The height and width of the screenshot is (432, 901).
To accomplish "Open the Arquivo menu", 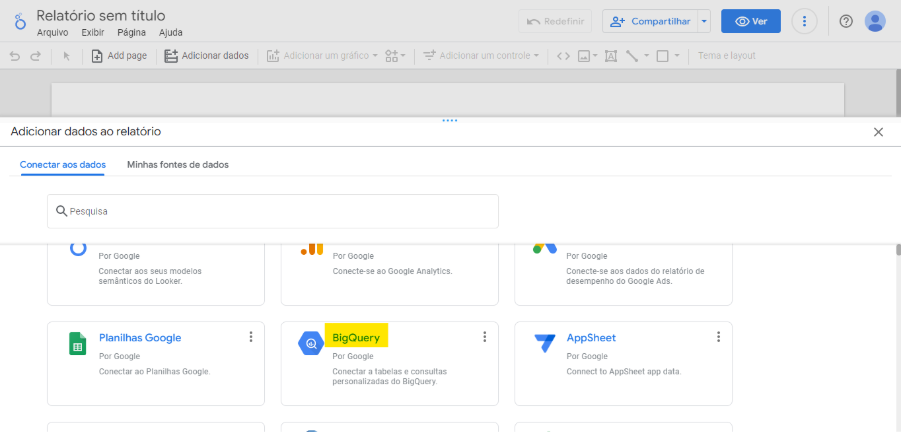I will pyautogui.click(x=53, y=33).
